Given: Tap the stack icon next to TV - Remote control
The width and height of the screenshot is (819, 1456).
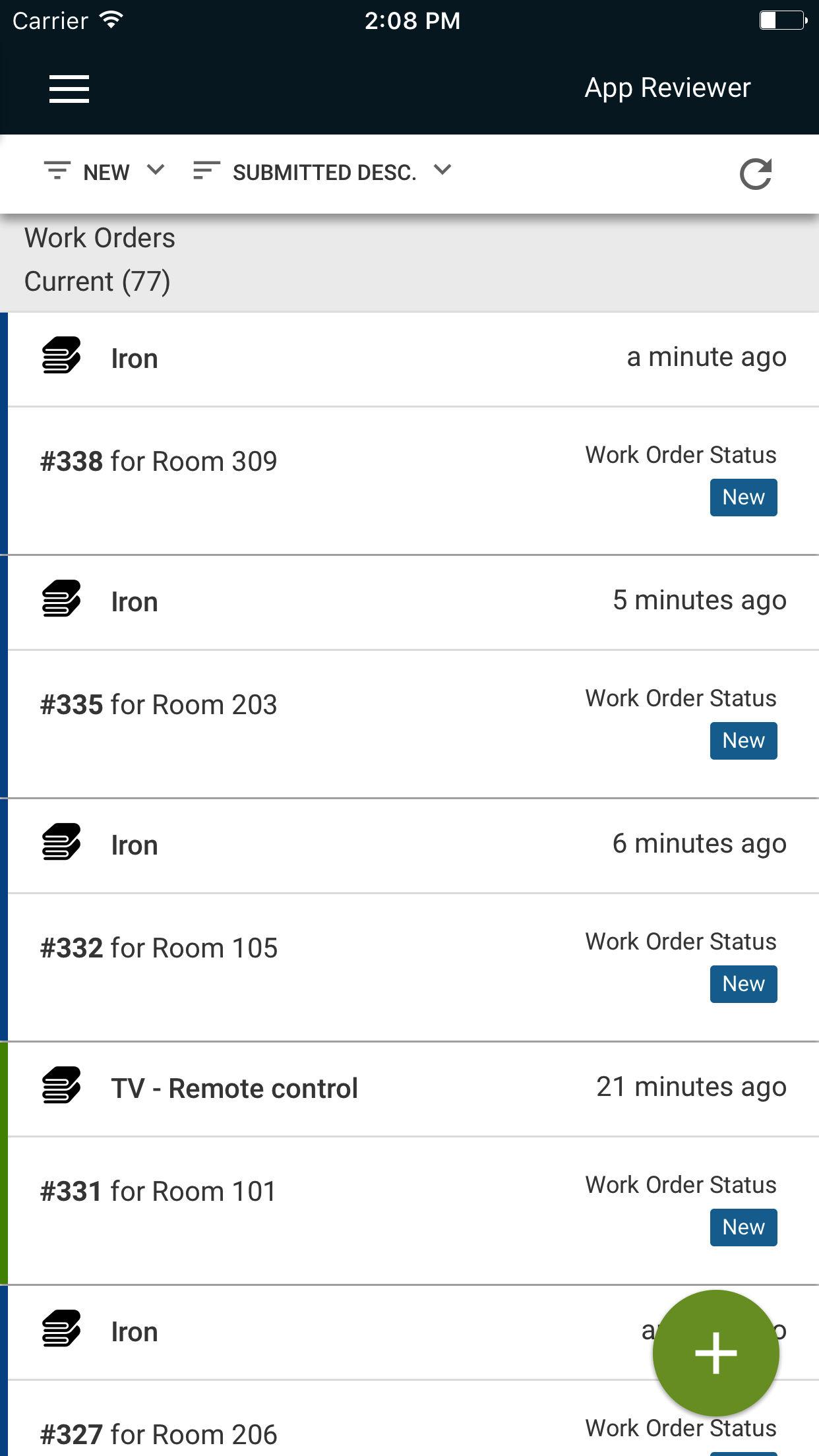Looking at the screenshot, I should pyautogui.click(x=61, y=1086).
